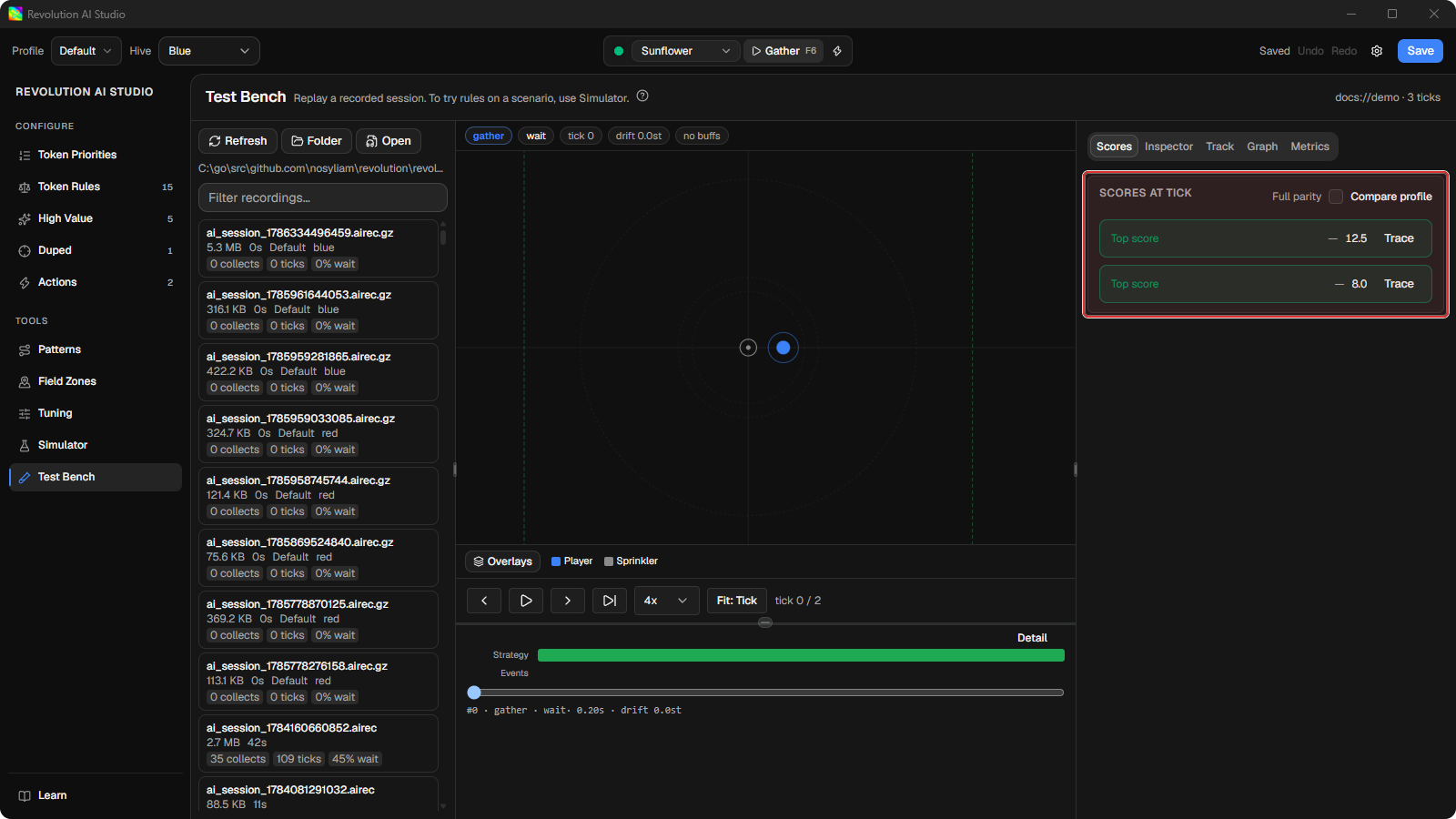Enable the Compare profile checkbox
The image size is (1456, 819).
(1336, 197)
